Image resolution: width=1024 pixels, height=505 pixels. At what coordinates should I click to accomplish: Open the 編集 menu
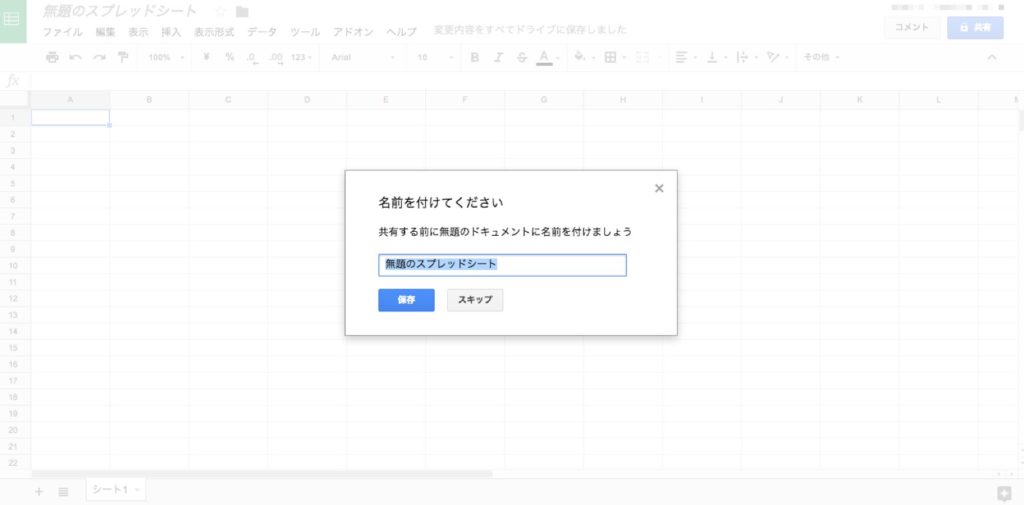105,31
